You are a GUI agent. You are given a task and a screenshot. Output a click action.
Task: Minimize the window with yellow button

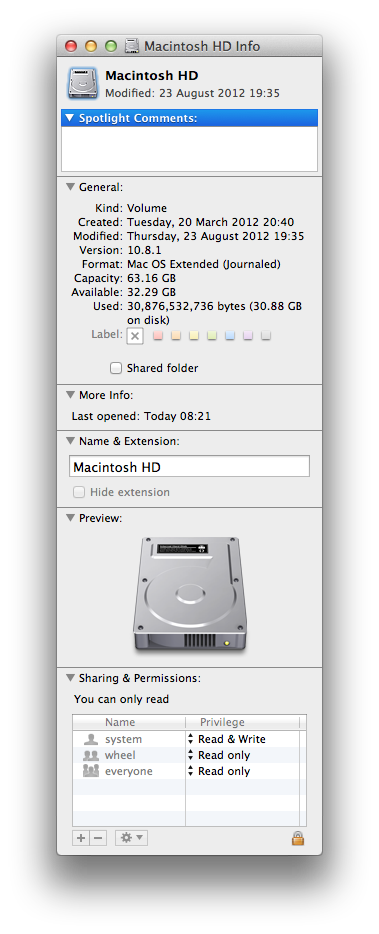pyautogui.click(x=91, y=46)
